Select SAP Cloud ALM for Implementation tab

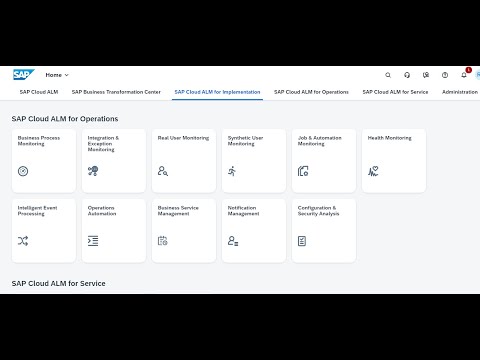[x=217, y=92]
